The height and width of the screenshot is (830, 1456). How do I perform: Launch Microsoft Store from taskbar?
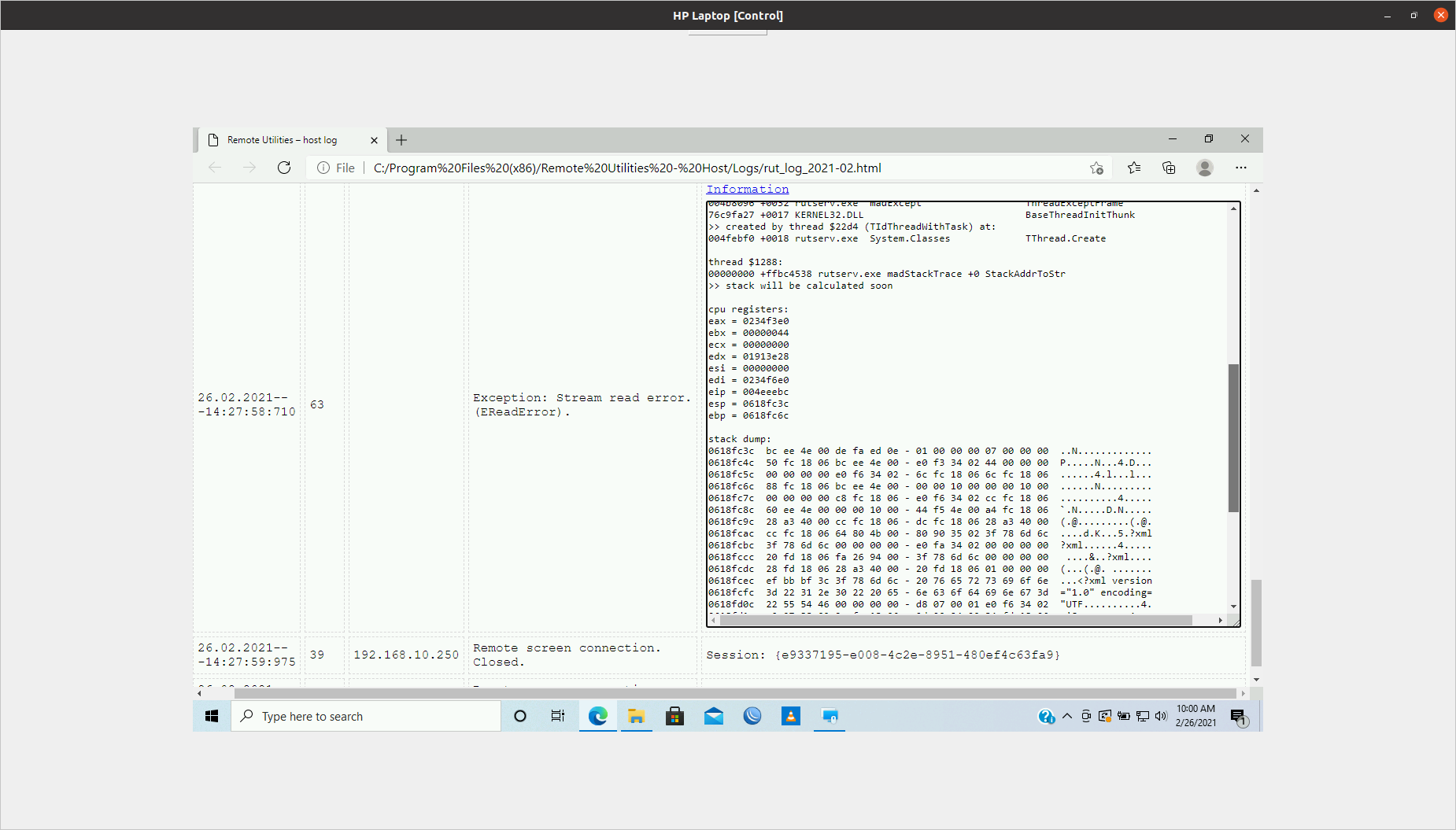[674, 716]
